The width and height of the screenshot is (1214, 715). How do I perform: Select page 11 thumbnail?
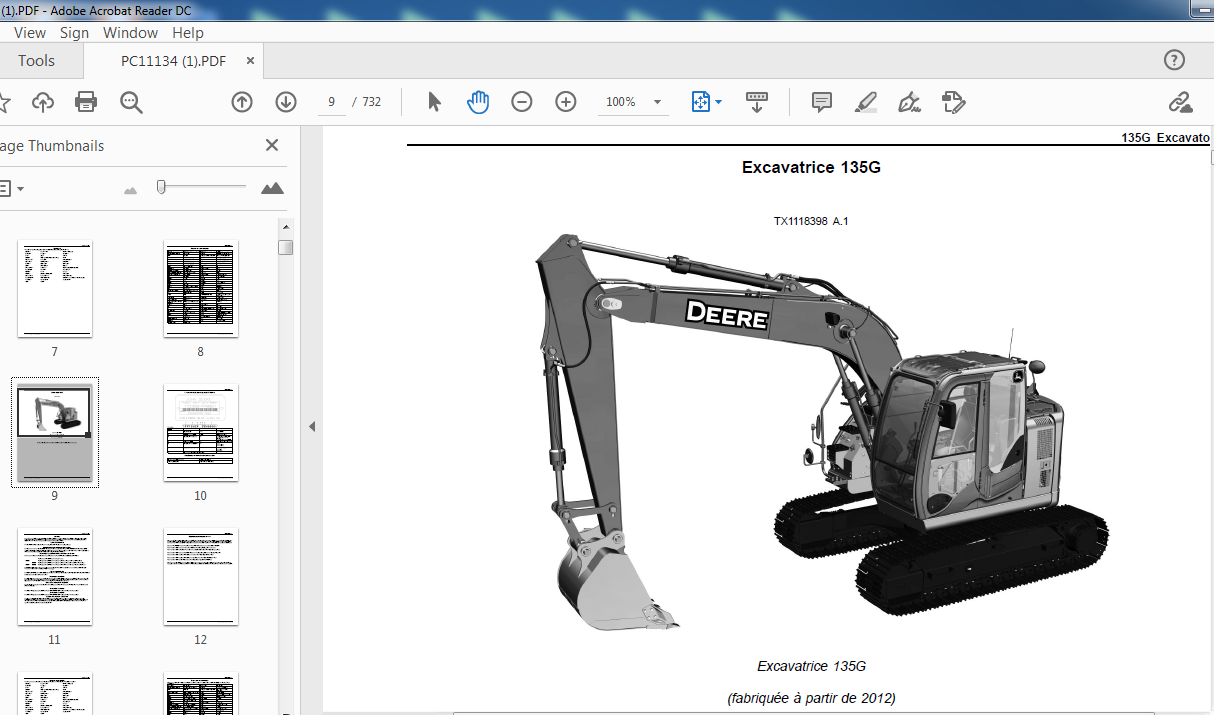point(55,577)
